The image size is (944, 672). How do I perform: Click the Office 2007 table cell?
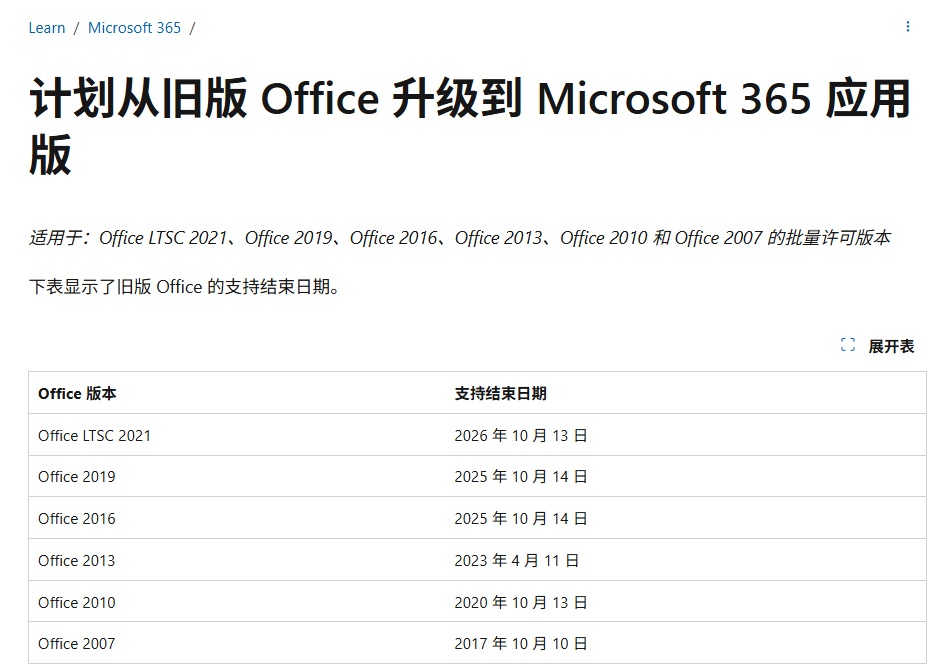point(77,644)
